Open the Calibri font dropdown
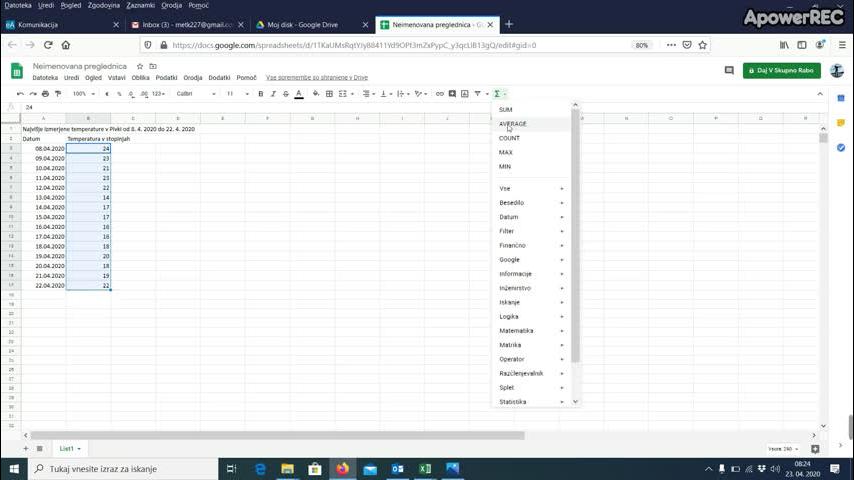The width and height of the screenshot is (854, 480). click(196, 94)
